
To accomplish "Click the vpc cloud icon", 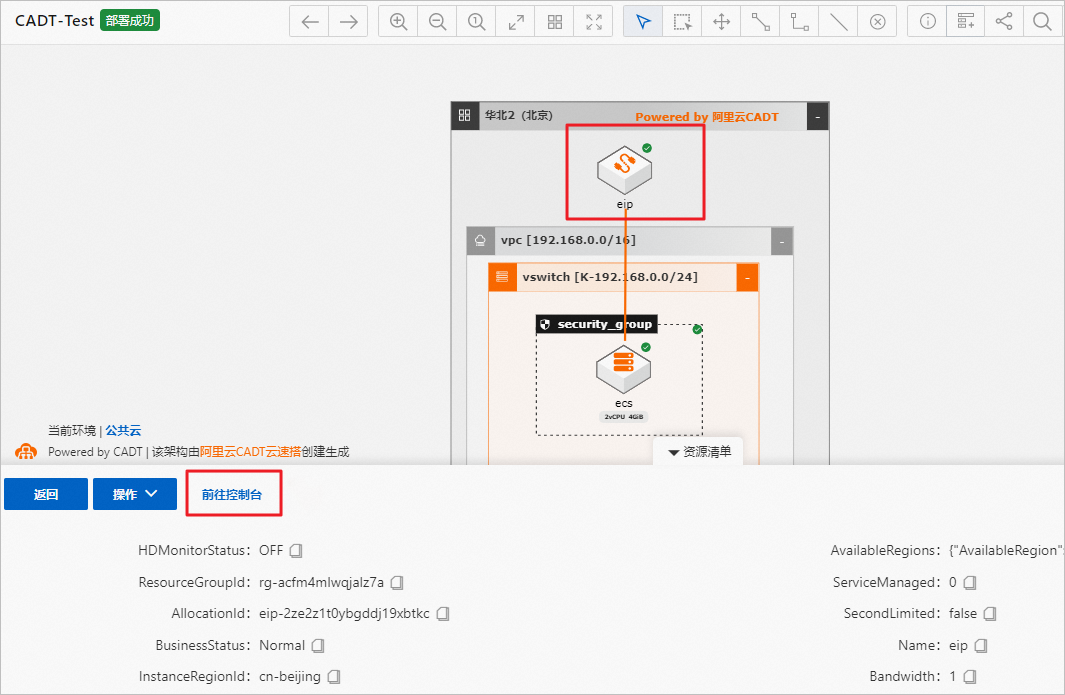I will [480, 240].
